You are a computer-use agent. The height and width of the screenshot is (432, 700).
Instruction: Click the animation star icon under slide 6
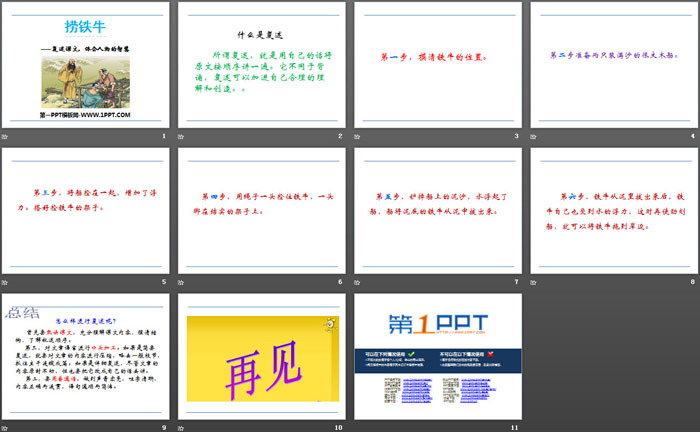pos(181,282)
